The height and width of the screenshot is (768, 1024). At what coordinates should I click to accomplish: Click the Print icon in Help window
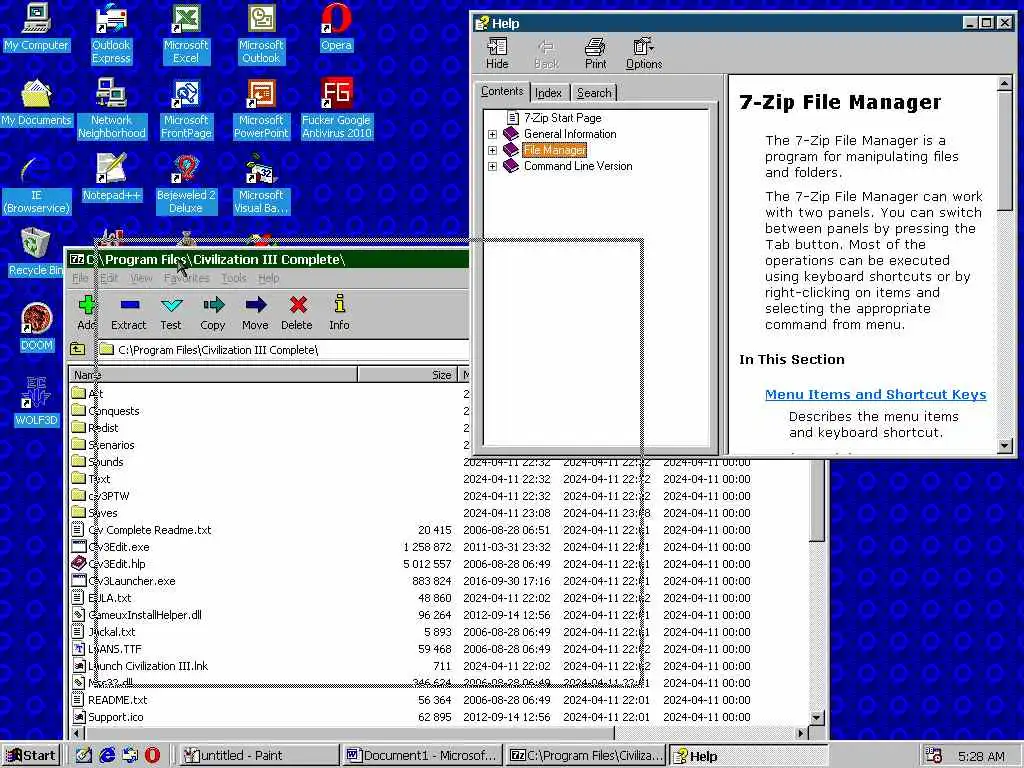[595, 53]
